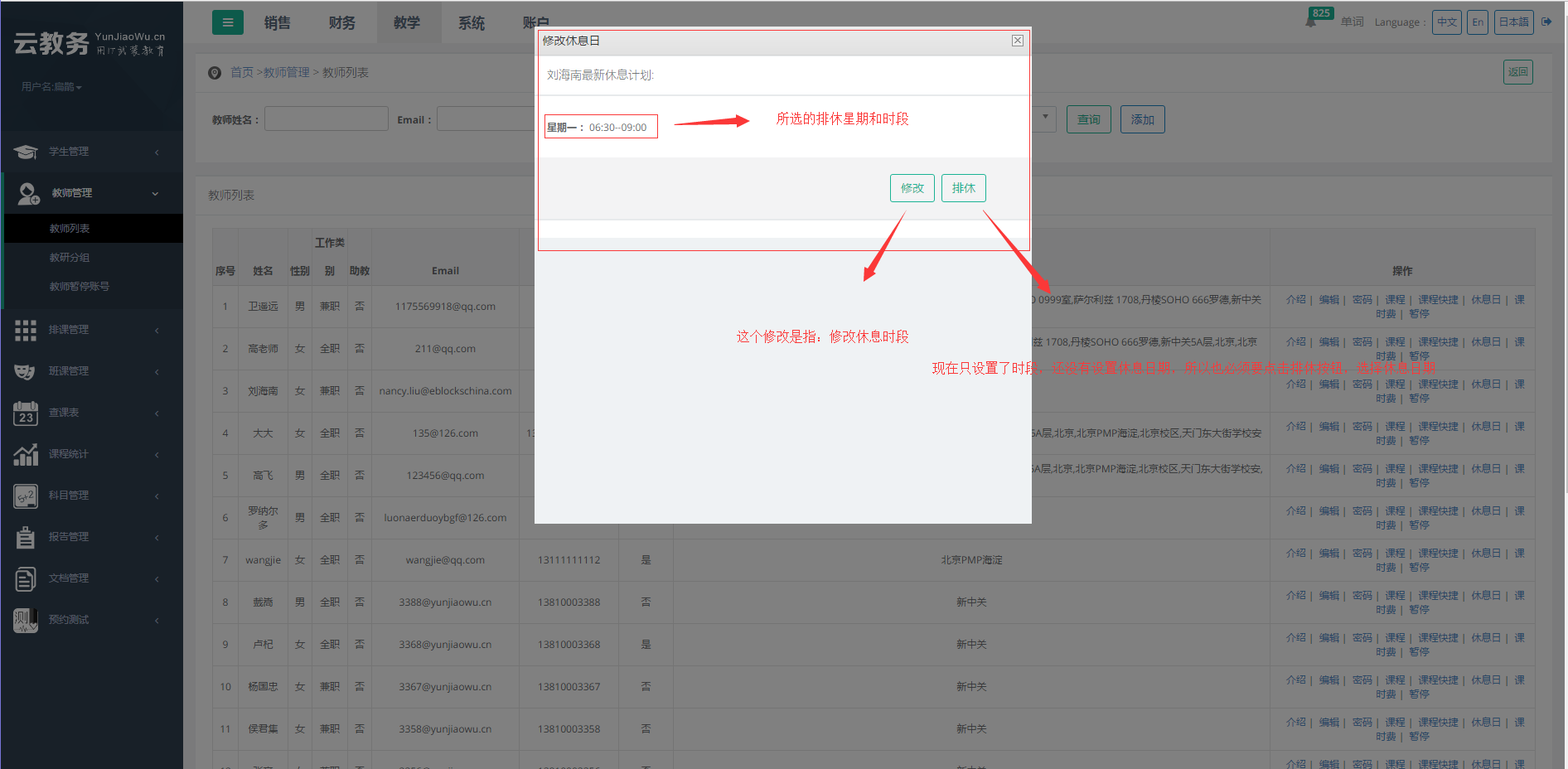Select 教研分组 in the sidebar submenu
Image resolution: width=1568 pixels, height=769 pixels.
pos(70,258)
